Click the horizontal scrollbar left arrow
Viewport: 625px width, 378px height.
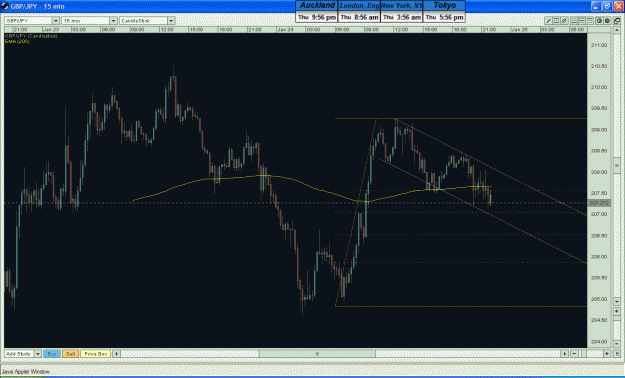[116, 354]
